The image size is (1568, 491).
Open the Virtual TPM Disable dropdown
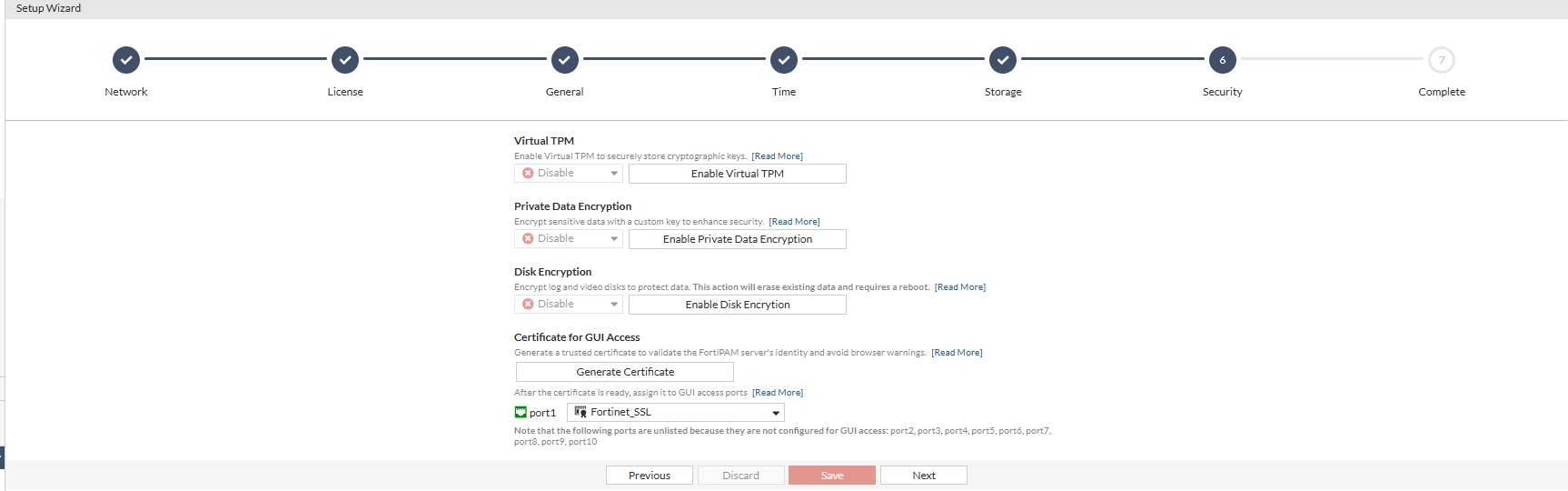(569, 174)
